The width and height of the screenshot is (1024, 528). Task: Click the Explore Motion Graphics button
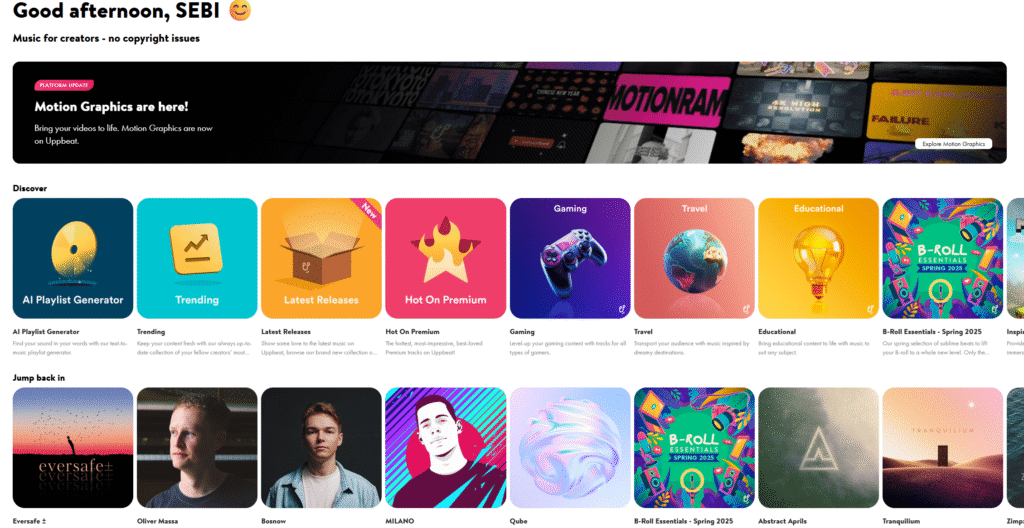953,144
